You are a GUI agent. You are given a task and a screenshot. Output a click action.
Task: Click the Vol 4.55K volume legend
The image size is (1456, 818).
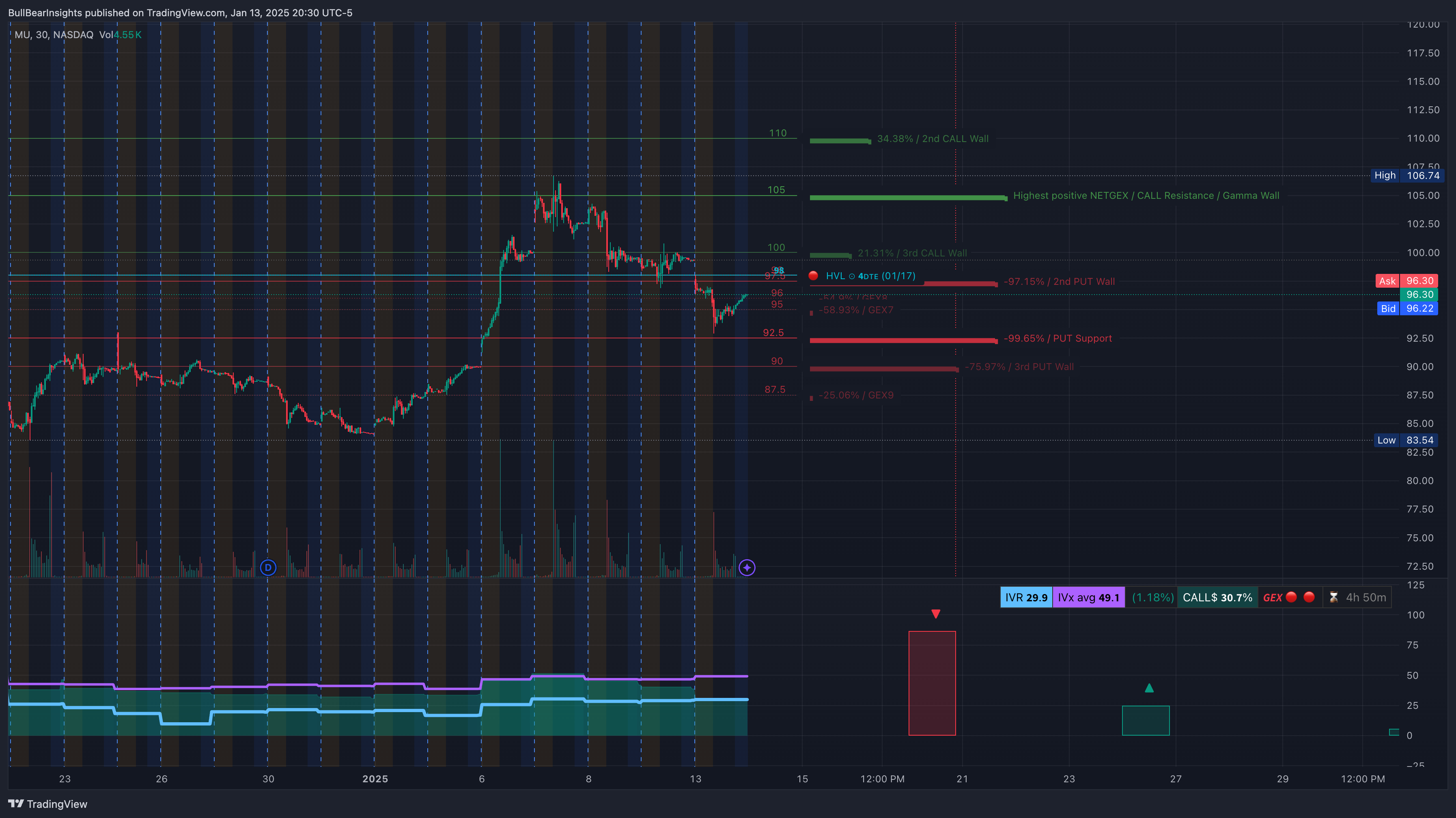(x=120, y=35)
